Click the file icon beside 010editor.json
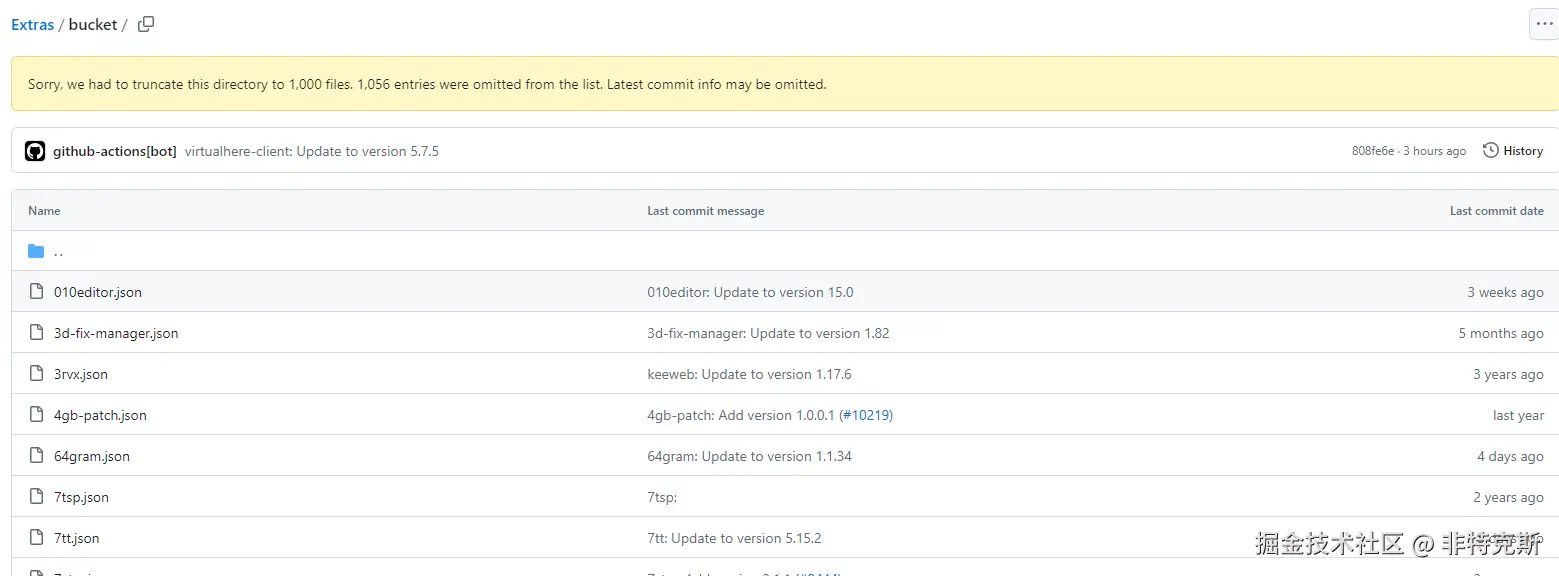The width and height of the screenshot is (1559, 576). click(x=36, y=292)
